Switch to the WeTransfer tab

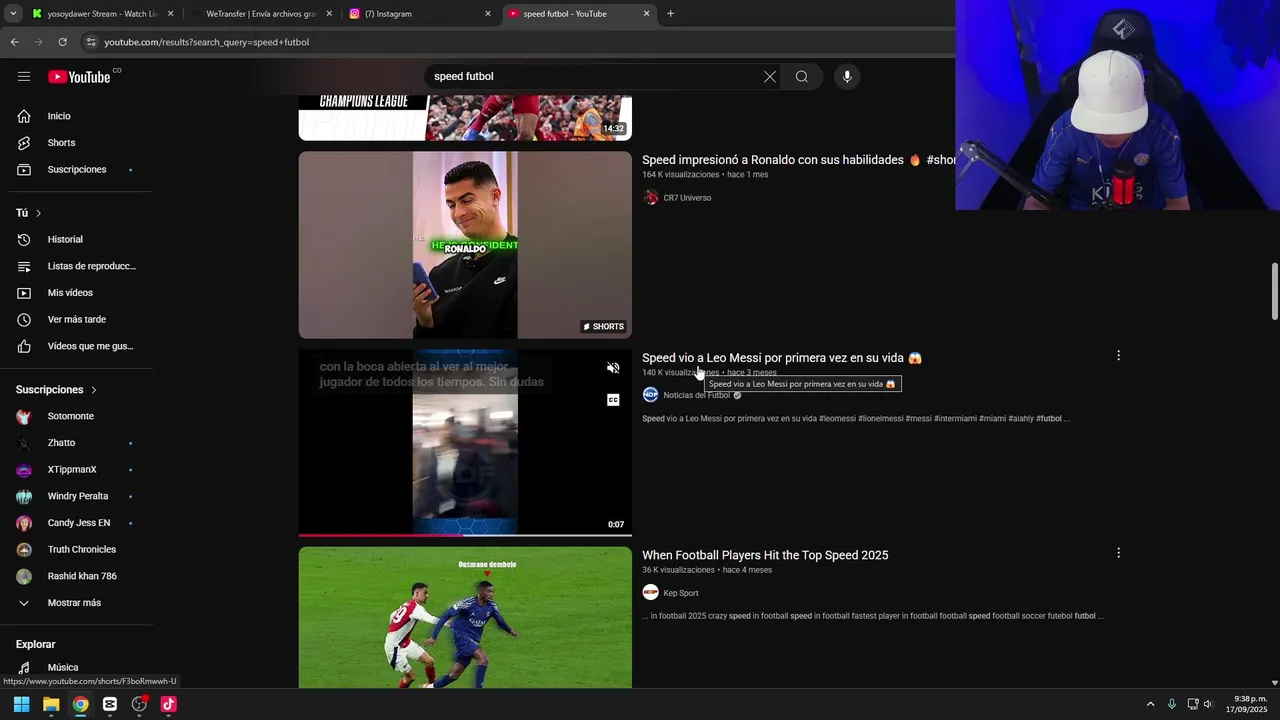coord(259,14)
